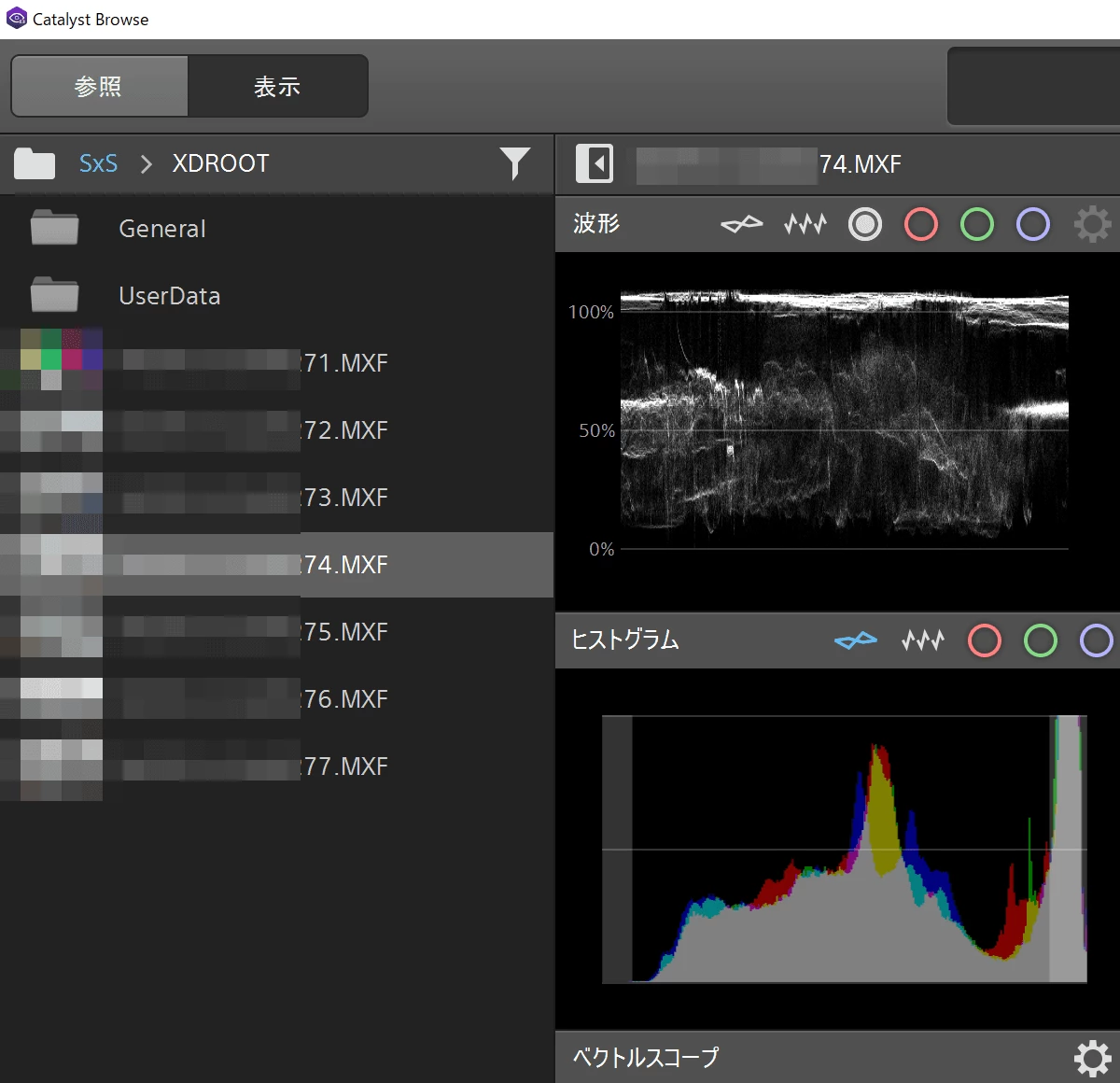Collapse the browser pane with panel icon
This screenshot has width=1120, height=1083.
pyautogui.click(x=595, y=163)
